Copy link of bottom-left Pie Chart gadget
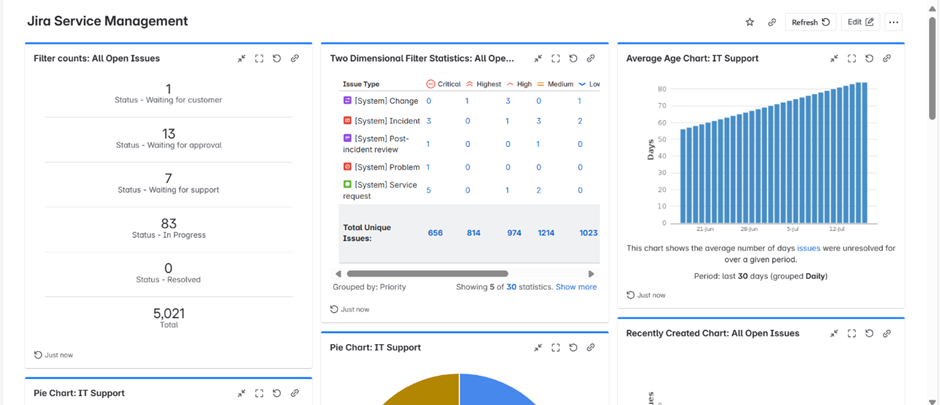Image resolution: width=940 pixels, height=405 pixels. 294,393
